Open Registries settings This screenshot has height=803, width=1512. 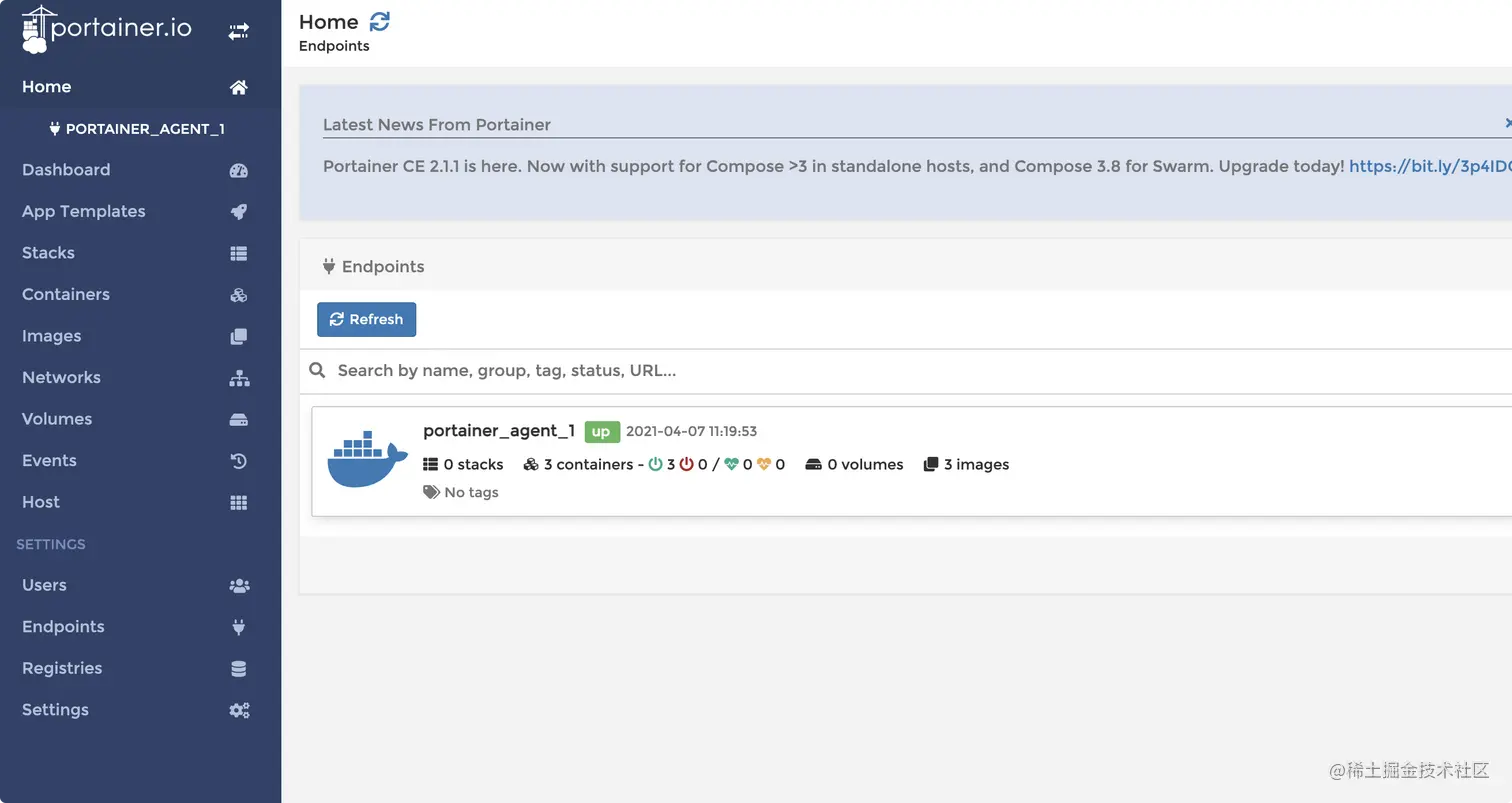point(62,668)
